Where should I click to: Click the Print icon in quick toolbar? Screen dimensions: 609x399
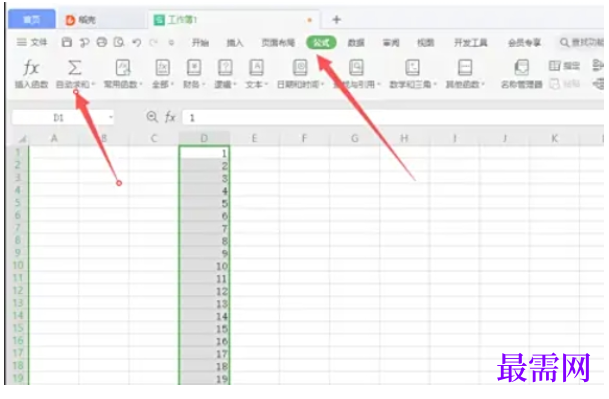pos(102,42)
